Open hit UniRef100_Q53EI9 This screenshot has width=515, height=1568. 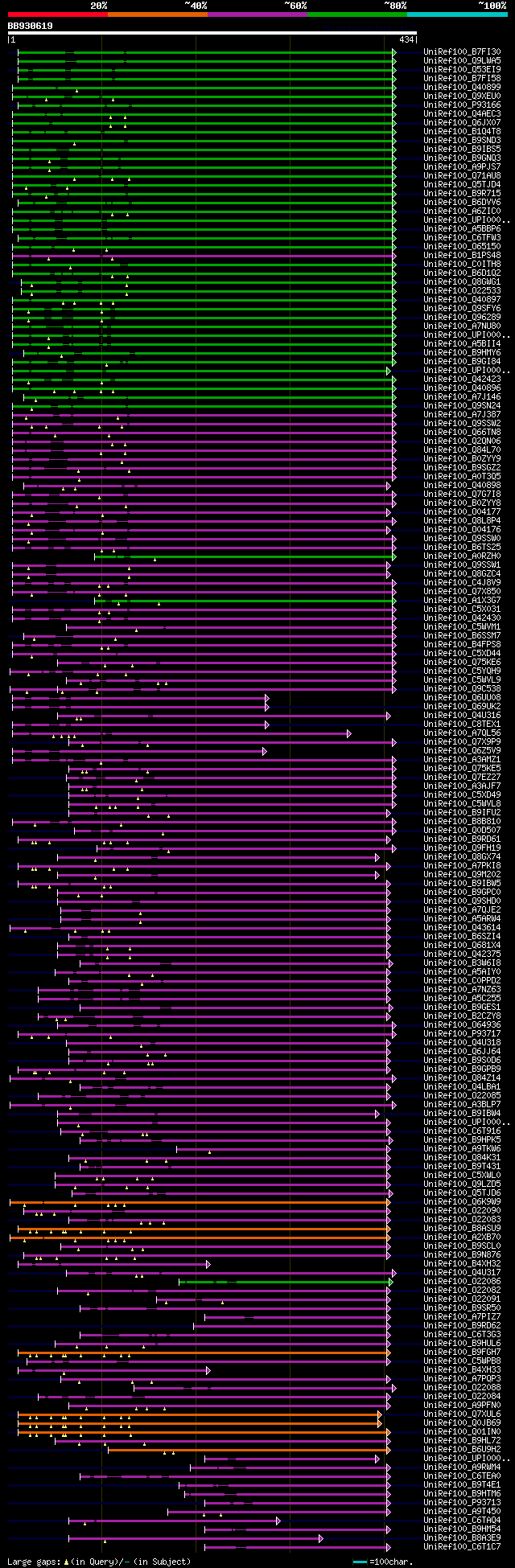[462, 69]
